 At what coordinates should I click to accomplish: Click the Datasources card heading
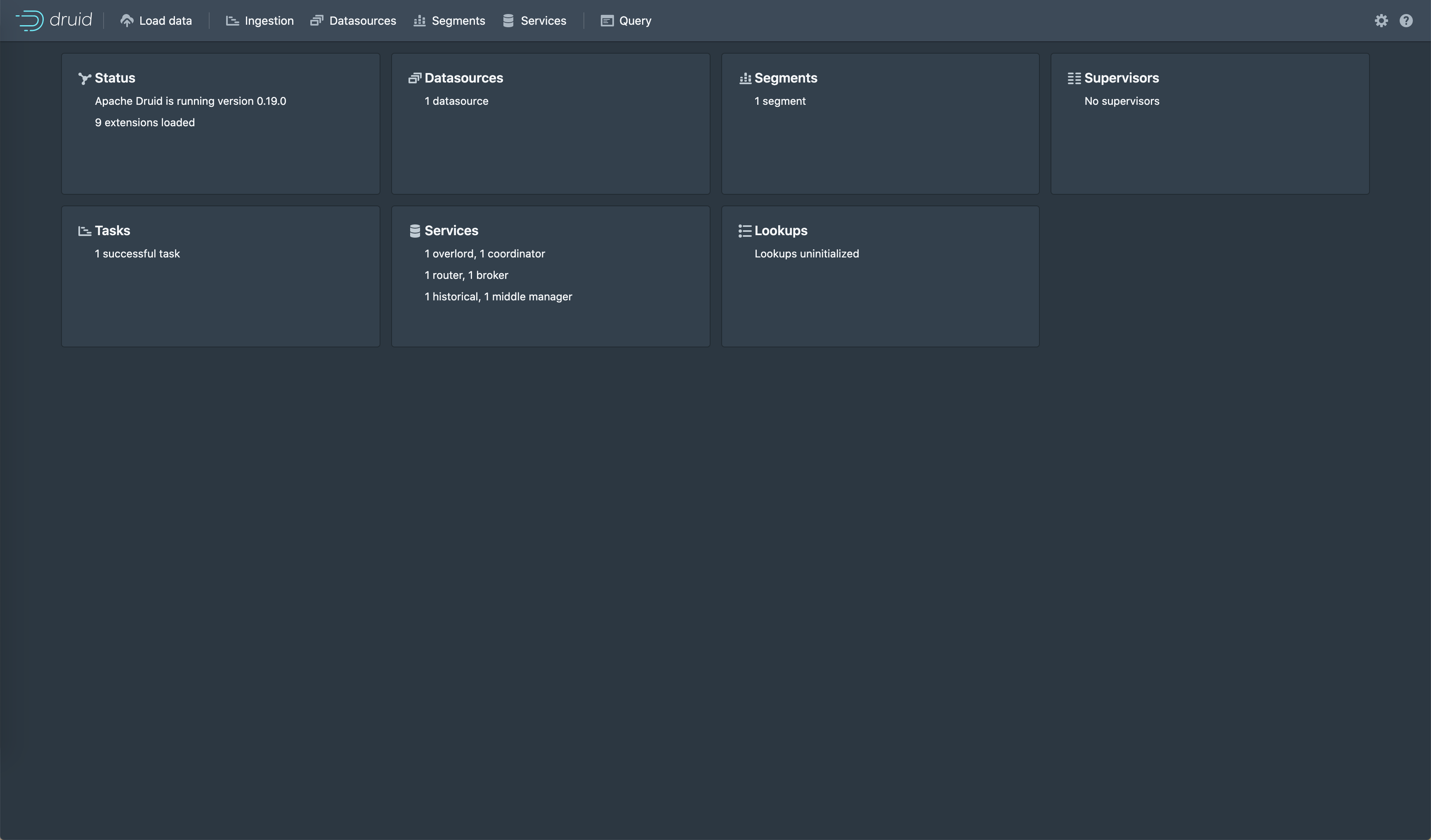[463, 78]
